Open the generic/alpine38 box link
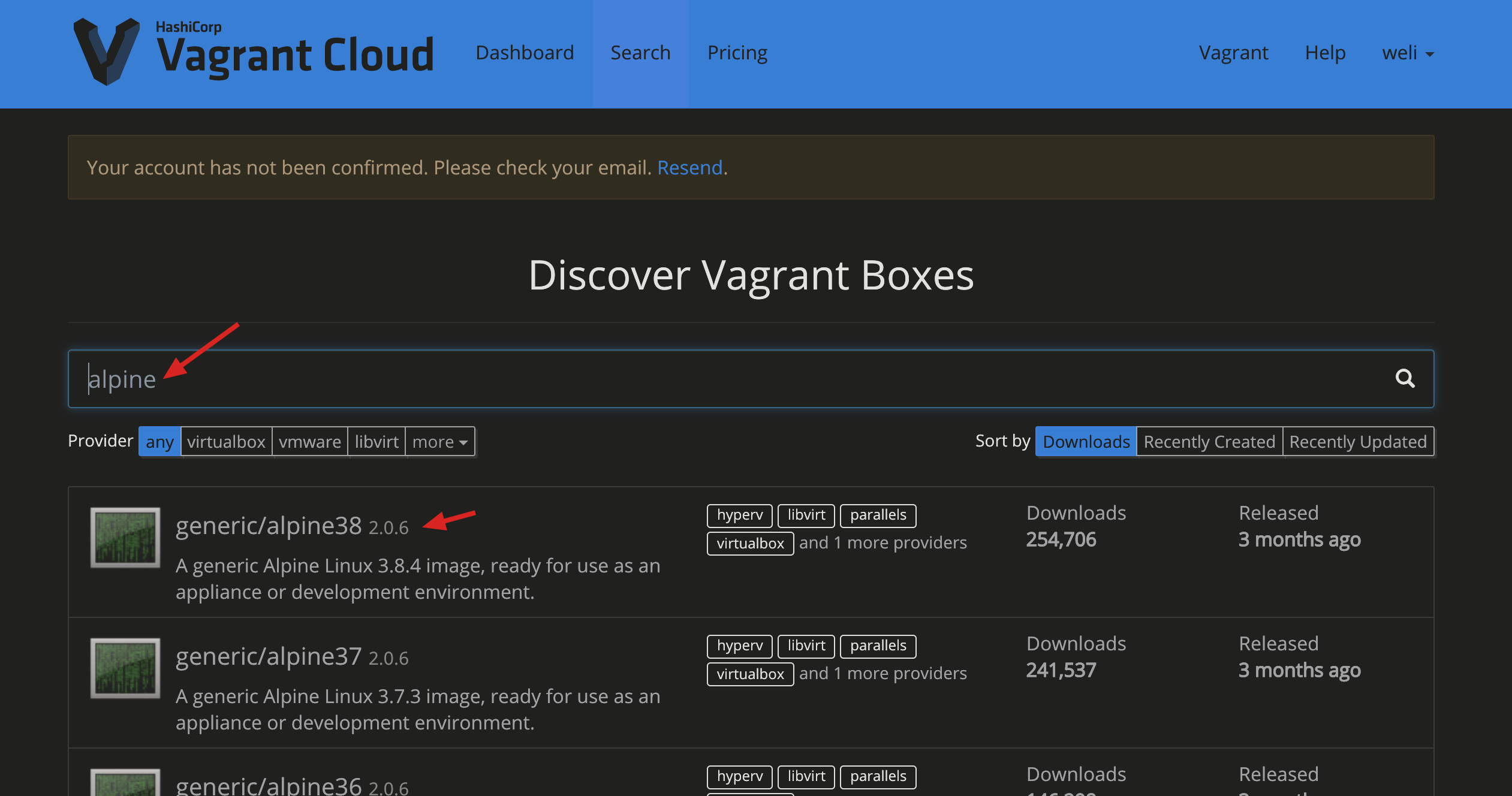The image size is (1512, 796). pos(269,526)
